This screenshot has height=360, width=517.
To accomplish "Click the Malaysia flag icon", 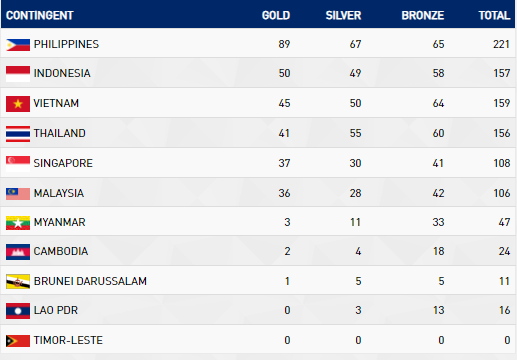I will [x=18, y=194].
